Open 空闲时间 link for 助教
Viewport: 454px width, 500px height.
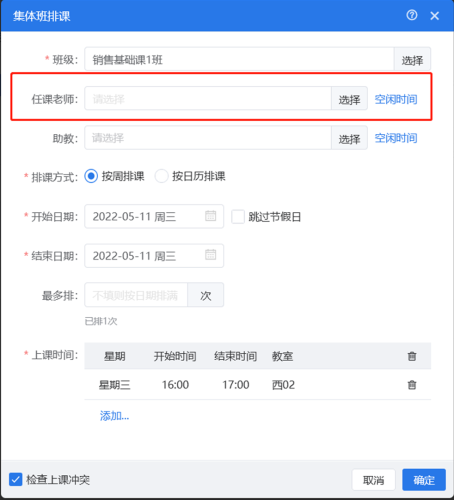tap(396, 138)
